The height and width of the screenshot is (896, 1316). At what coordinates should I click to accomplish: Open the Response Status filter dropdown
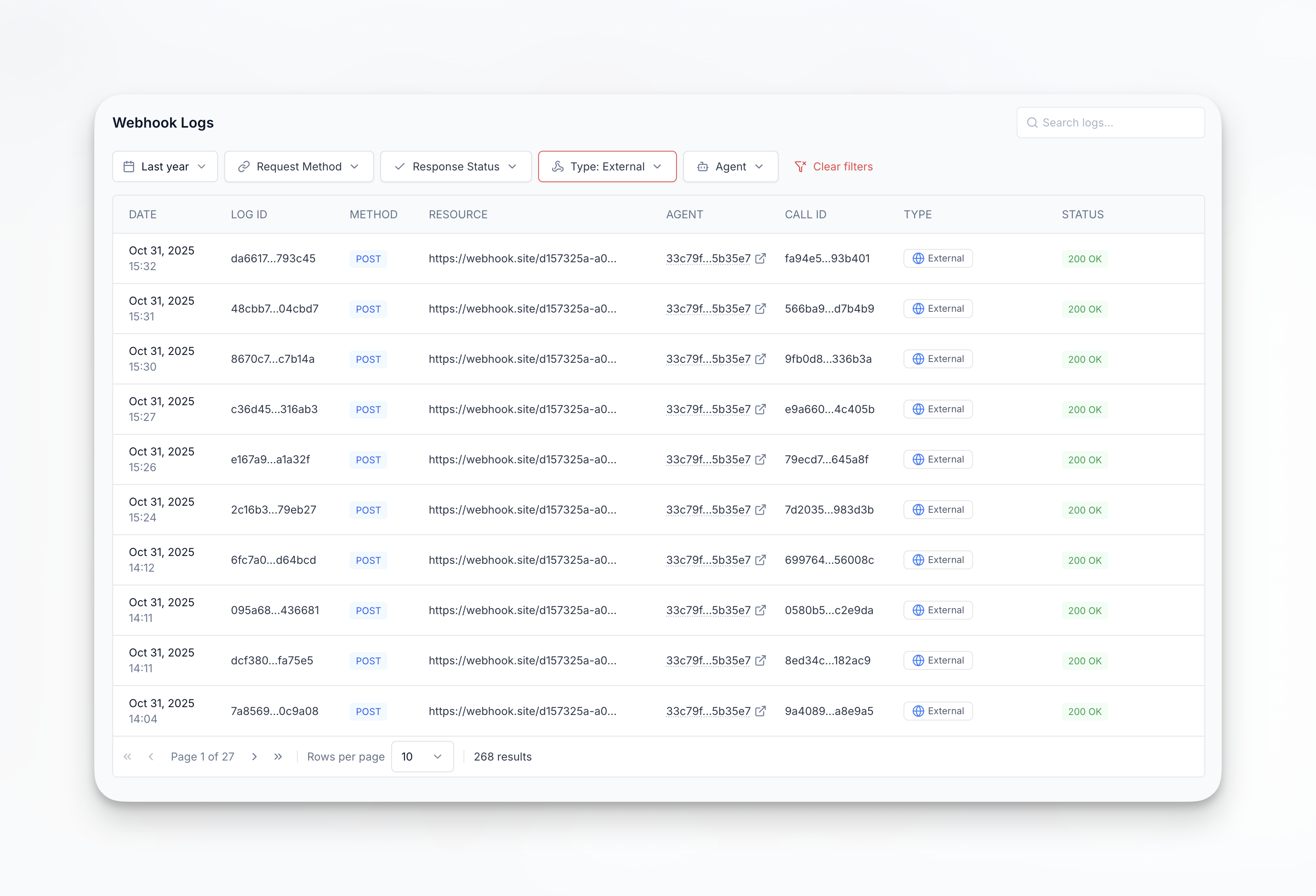pos(455,166)
